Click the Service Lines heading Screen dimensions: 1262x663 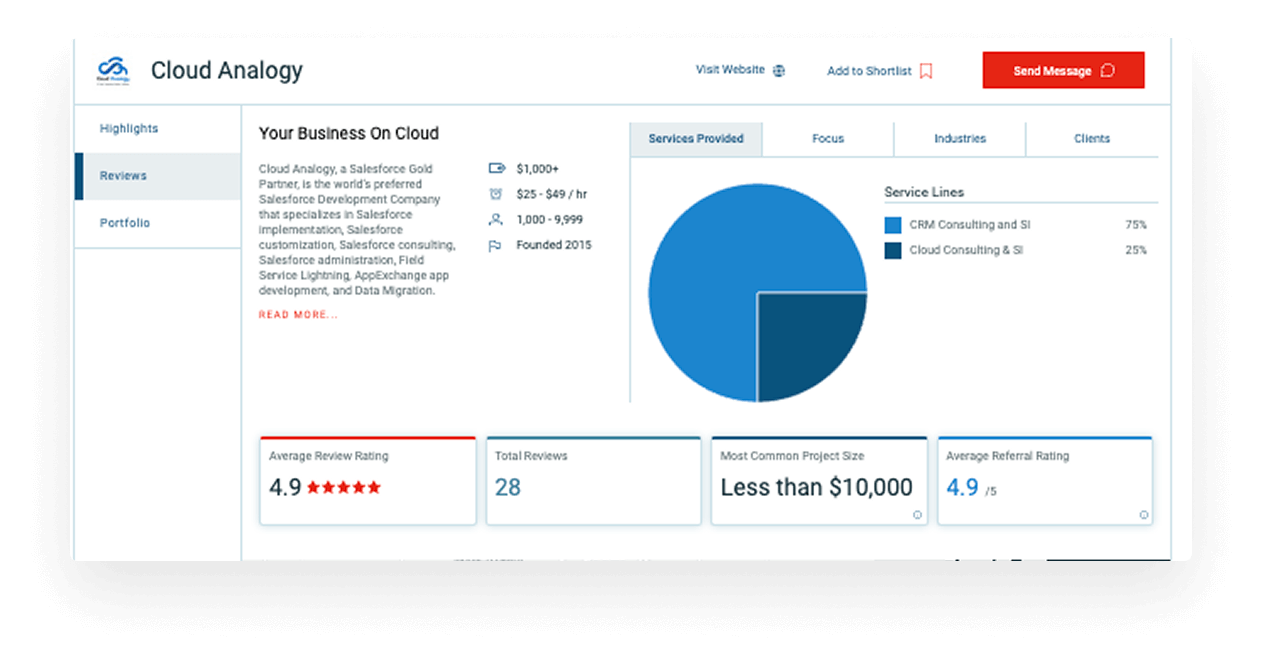coord(924,192)
